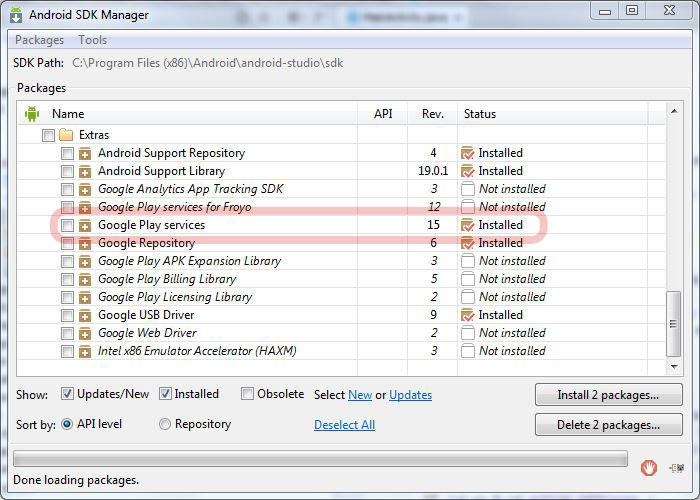Click package icon of Google Analytics App Tracking SDK
The image size is (700, 500).
[85, 189]
